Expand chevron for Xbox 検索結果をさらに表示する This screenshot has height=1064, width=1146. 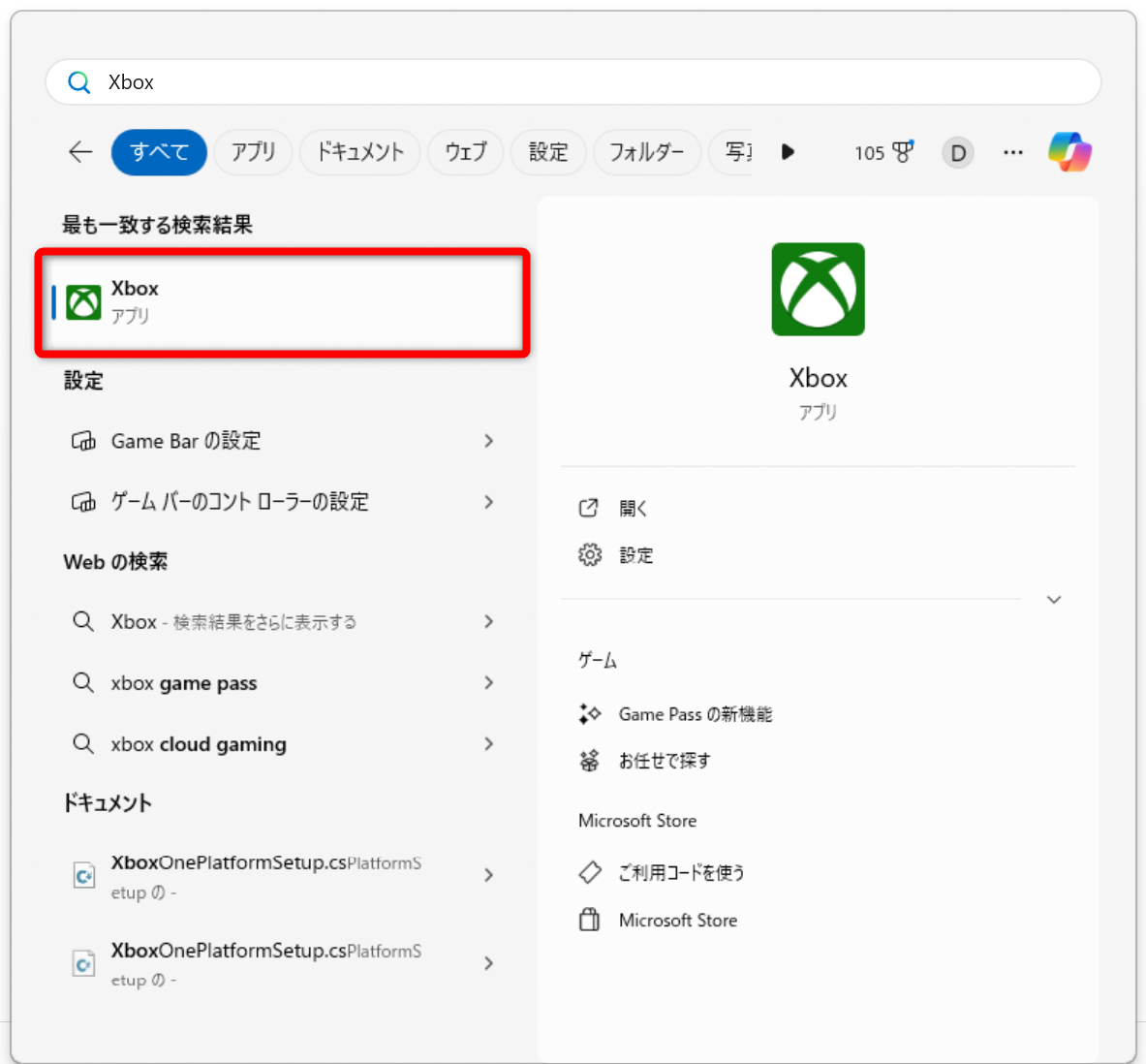click(489, 621)
